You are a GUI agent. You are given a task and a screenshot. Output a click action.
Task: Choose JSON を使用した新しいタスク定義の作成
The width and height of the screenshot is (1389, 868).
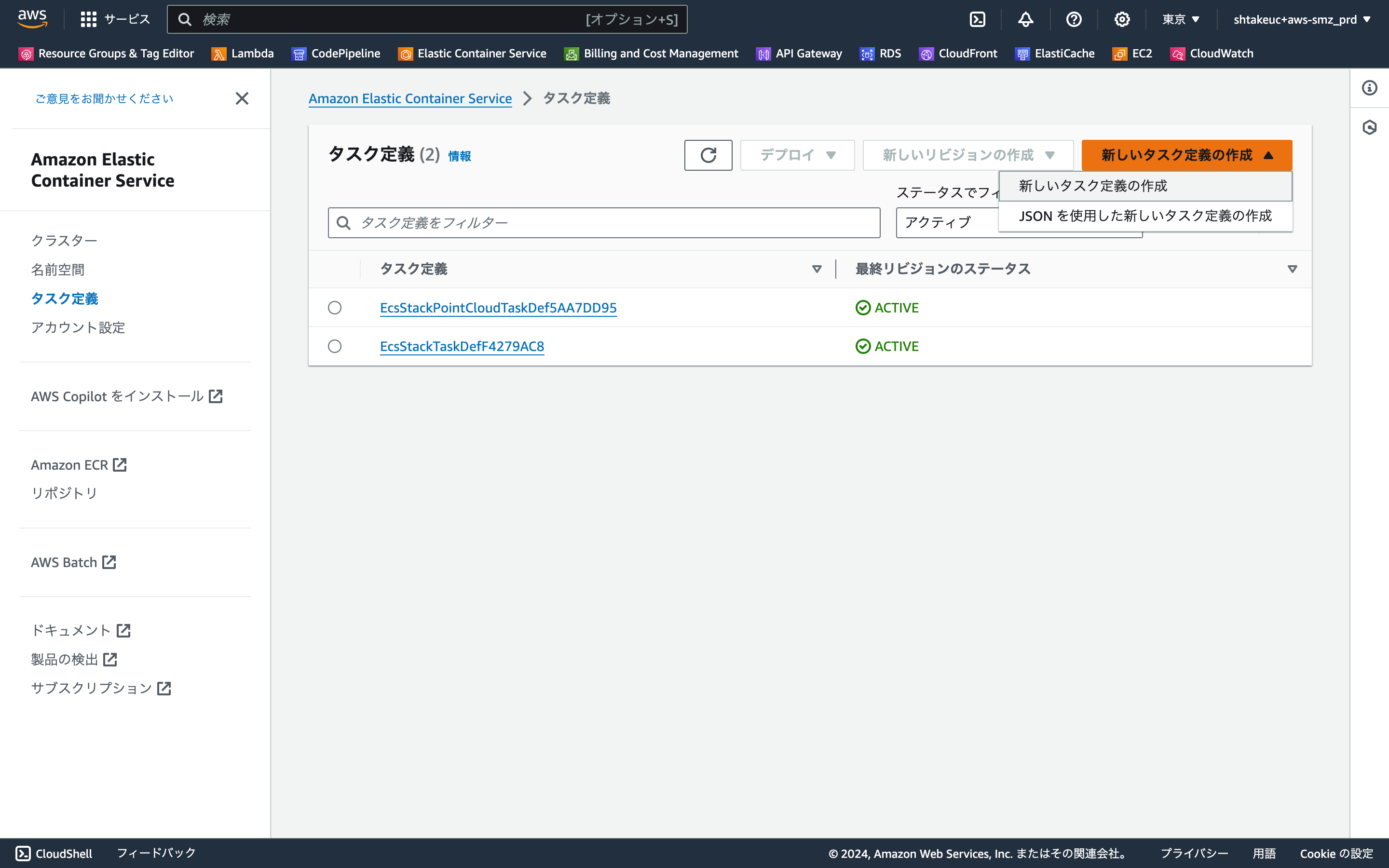1145,216
